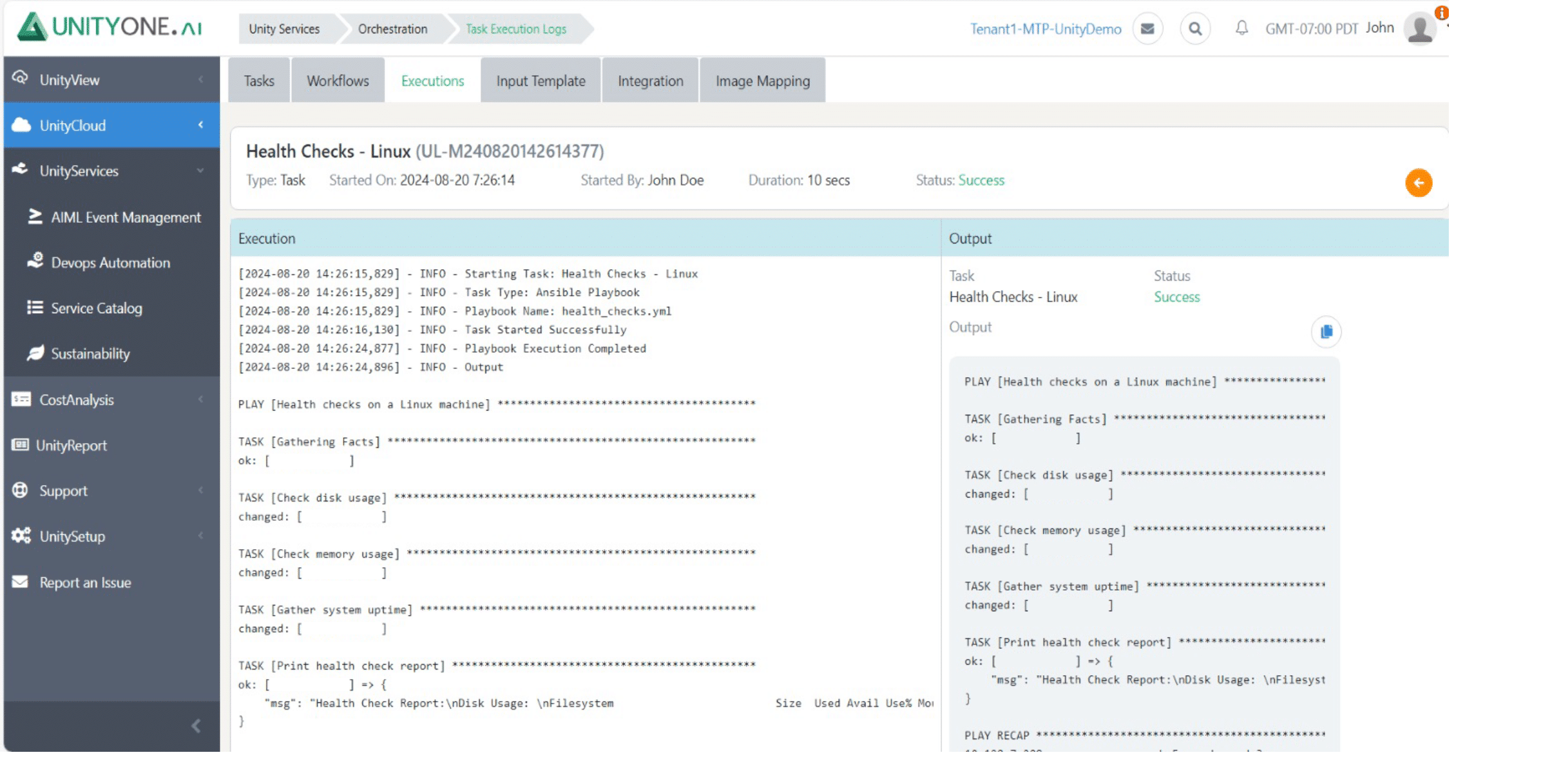Click Duration: 10 secs text
1568x770 pixels.
799,180
